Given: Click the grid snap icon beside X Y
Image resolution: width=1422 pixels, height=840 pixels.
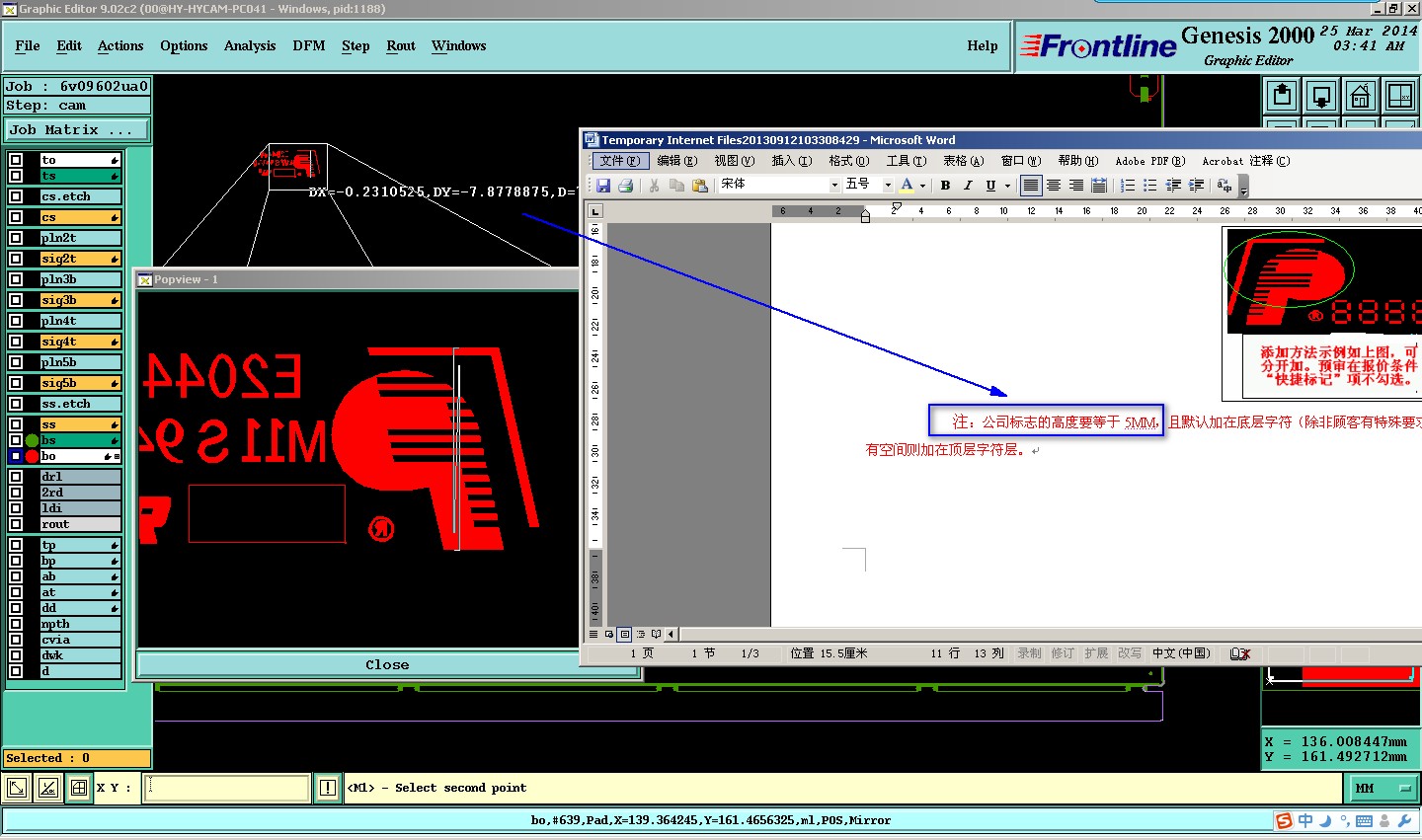Looking at the screenshot, I should point(78,788).
